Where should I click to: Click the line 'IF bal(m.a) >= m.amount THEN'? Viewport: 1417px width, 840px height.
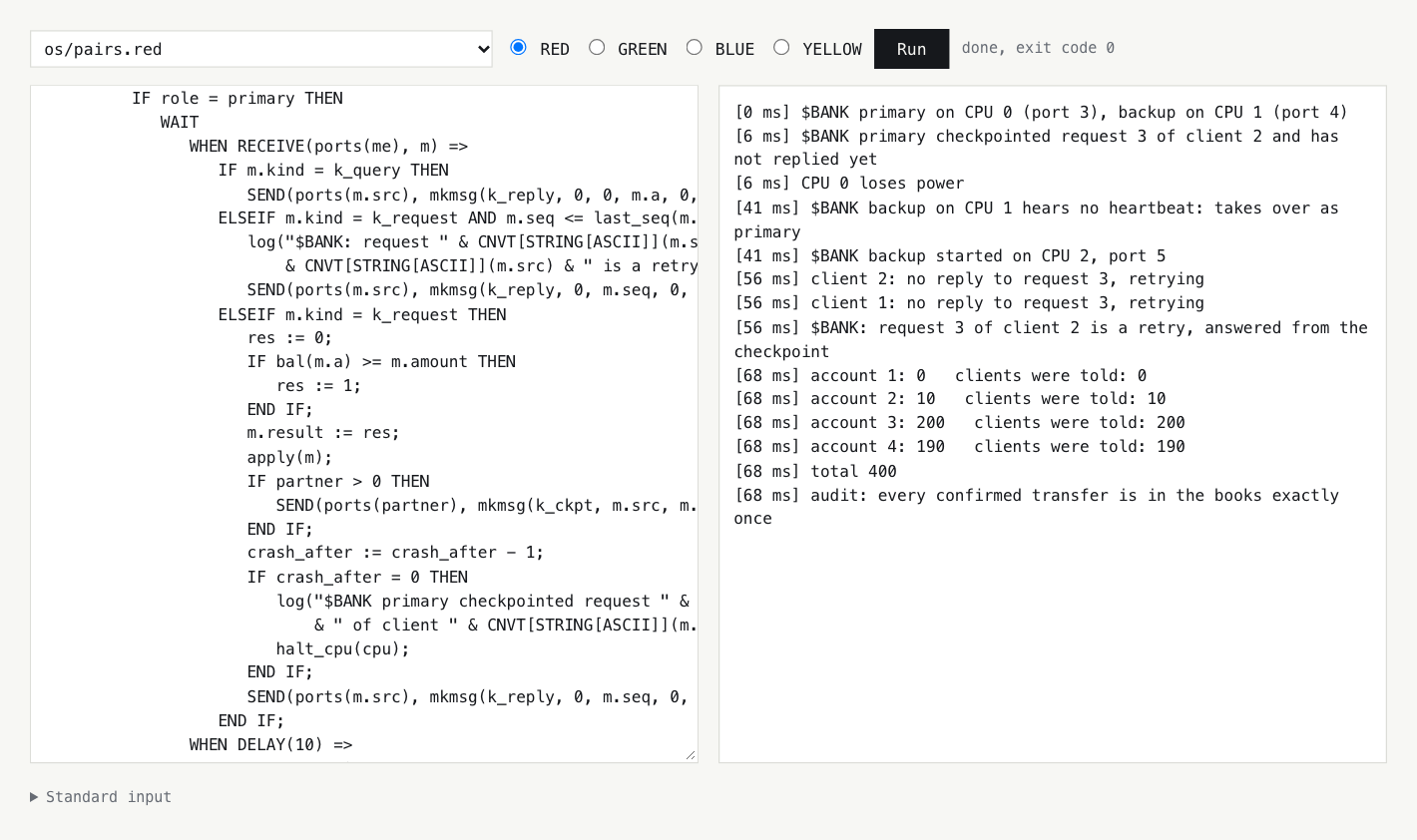click(x=381, y=361)
